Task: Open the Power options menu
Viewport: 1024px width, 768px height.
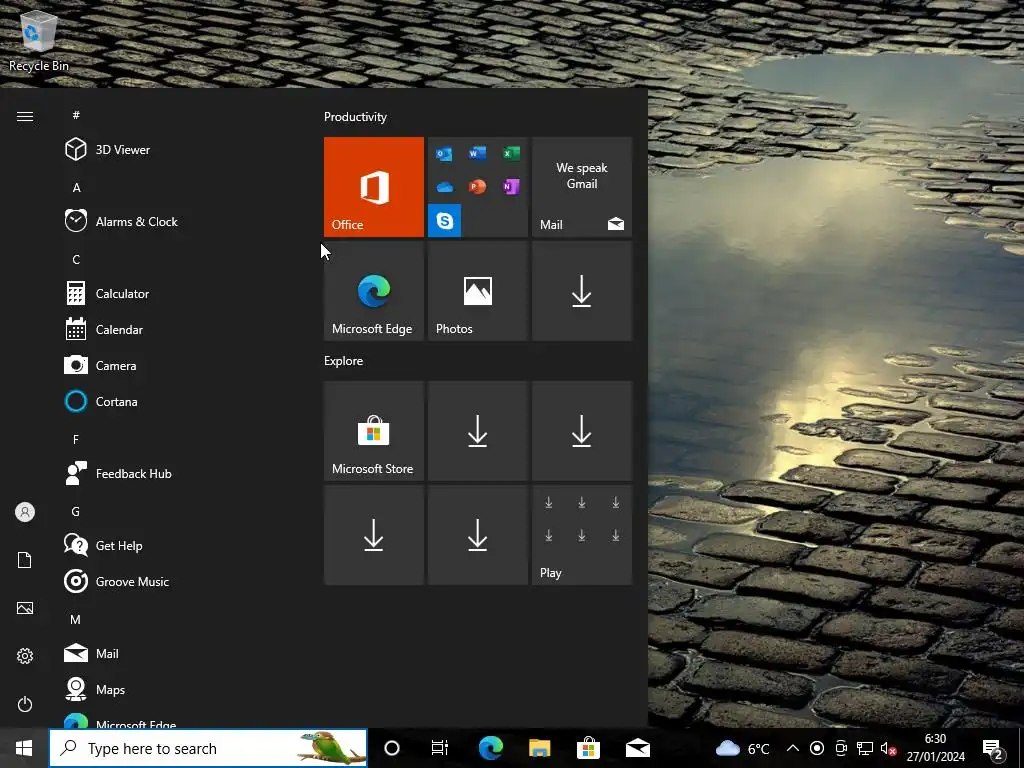Action: [x=25, y=704]
